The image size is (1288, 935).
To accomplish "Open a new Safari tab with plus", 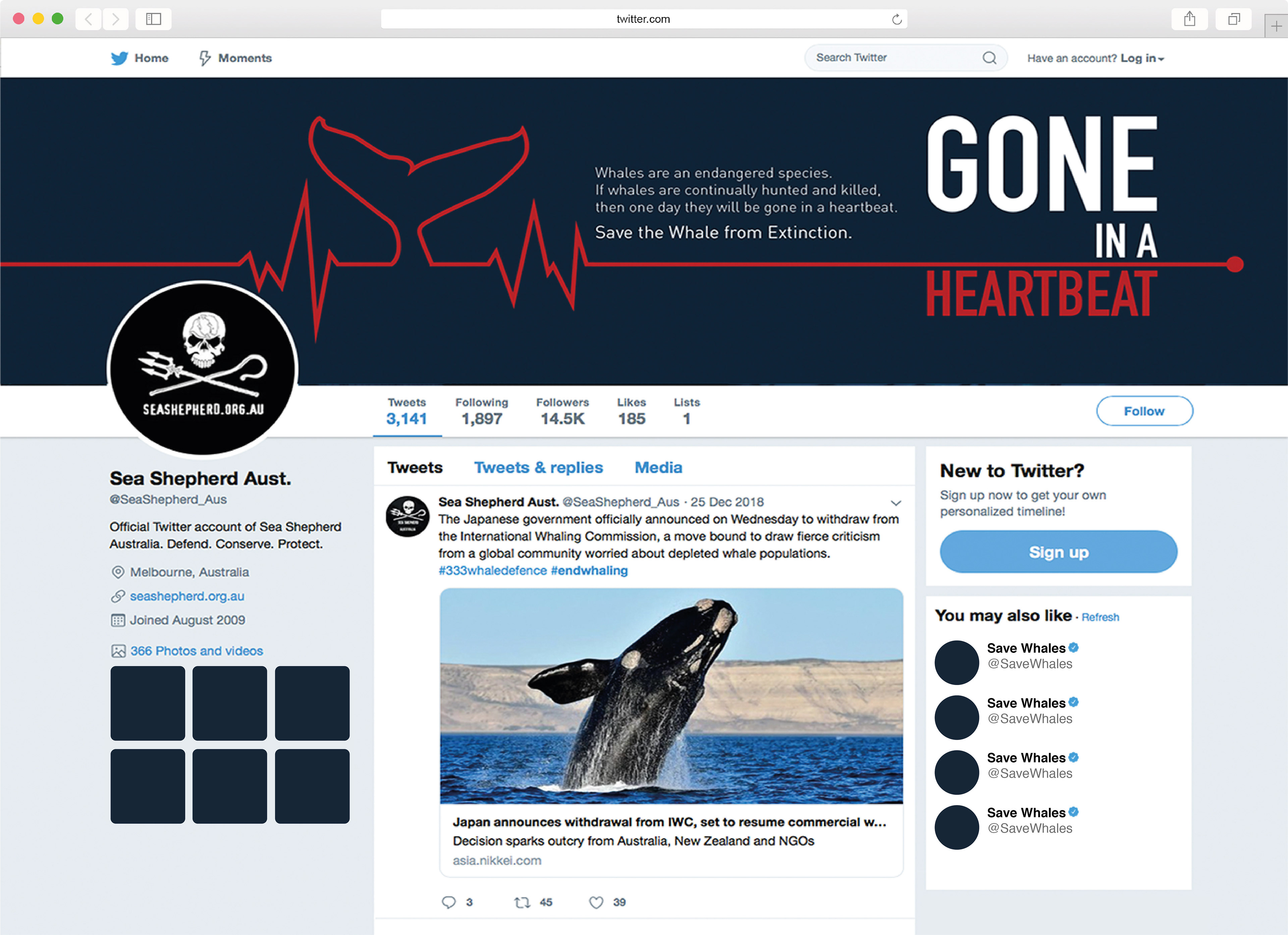I will (x=1276, y=26).
